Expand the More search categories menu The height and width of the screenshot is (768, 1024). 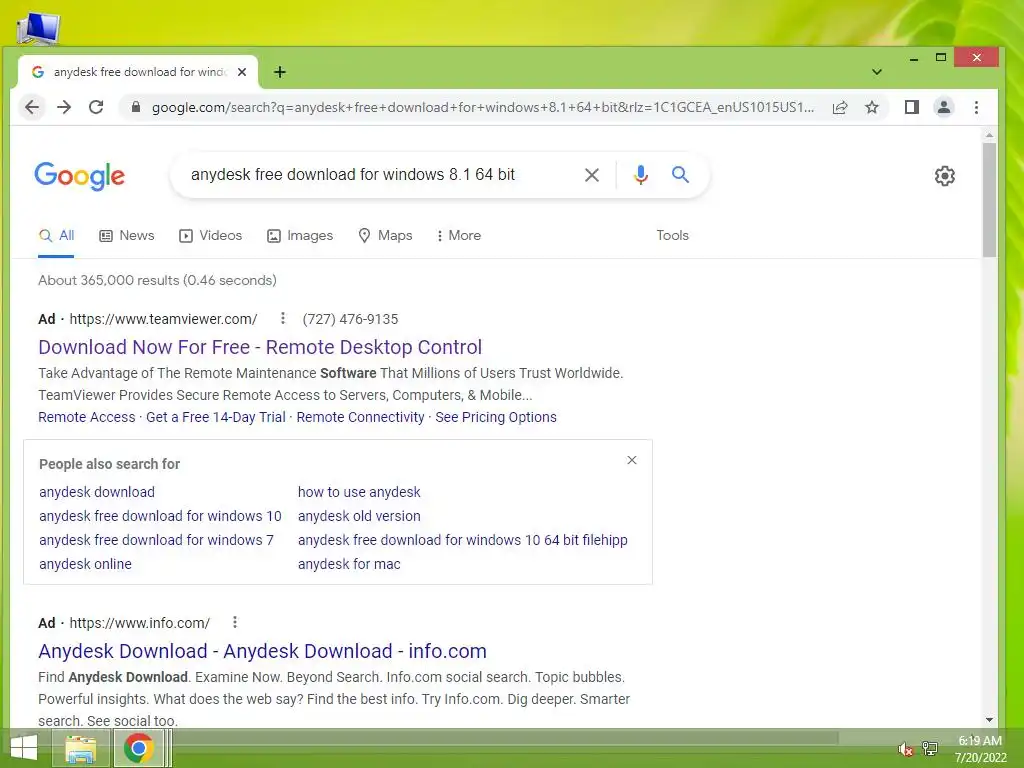point(458,236)
